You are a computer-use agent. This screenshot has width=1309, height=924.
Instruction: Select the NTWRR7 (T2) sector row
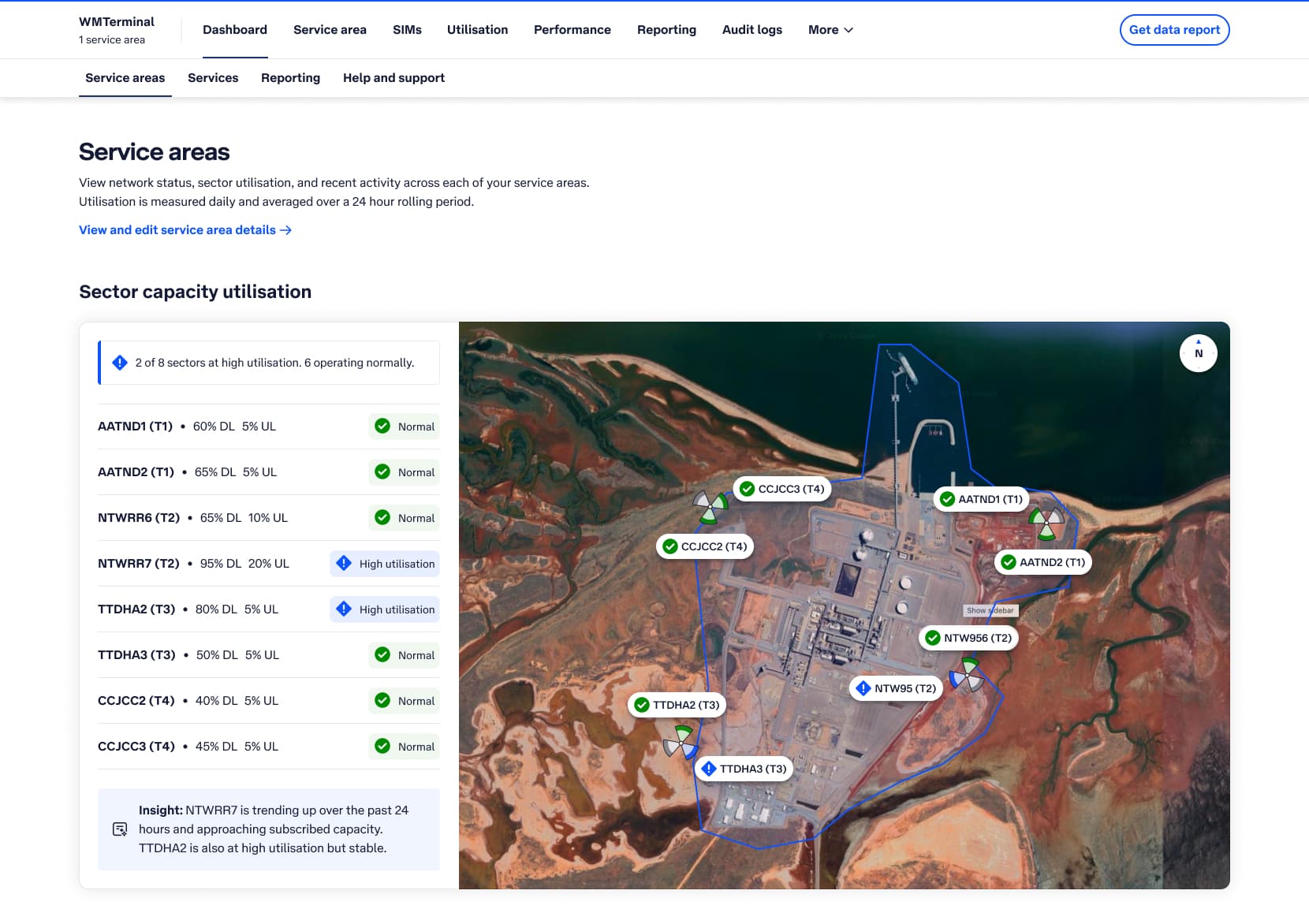coord(268,564)
